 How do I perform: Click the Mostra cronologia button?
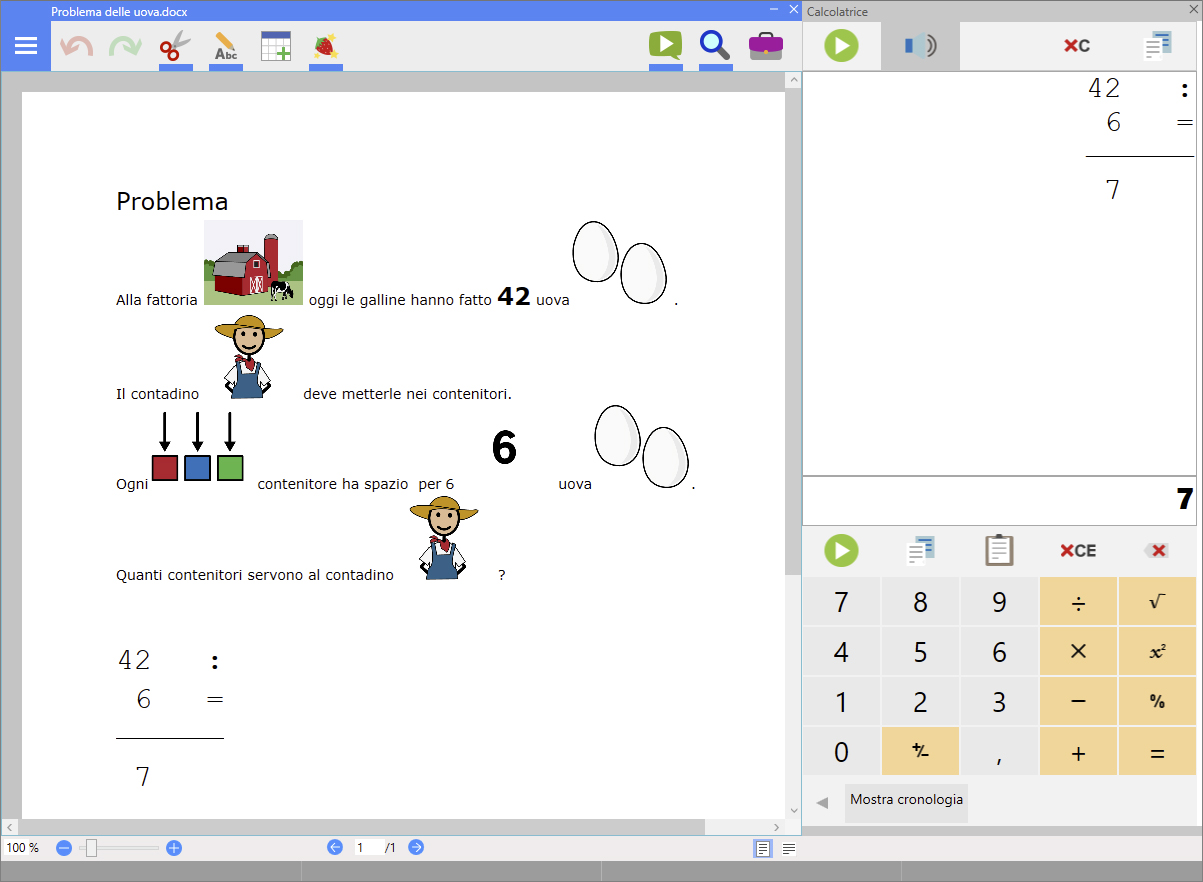coord(906,801)
